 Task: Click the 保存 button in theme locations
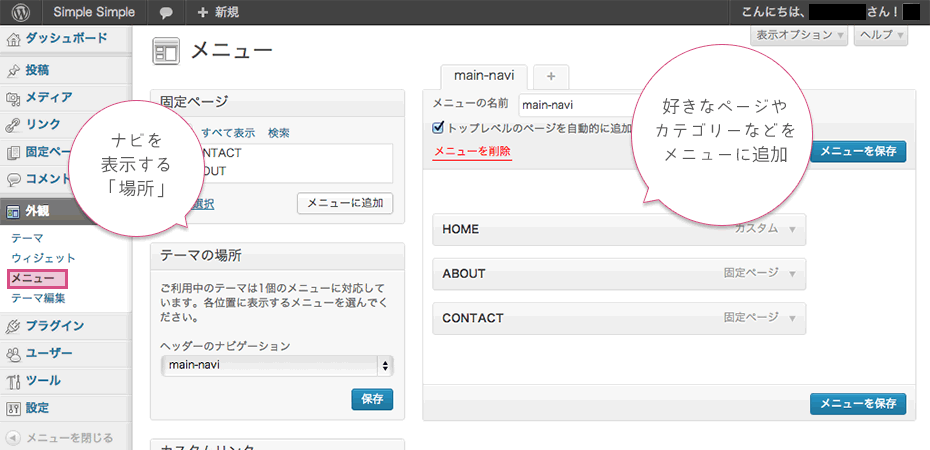pos(372,399)
